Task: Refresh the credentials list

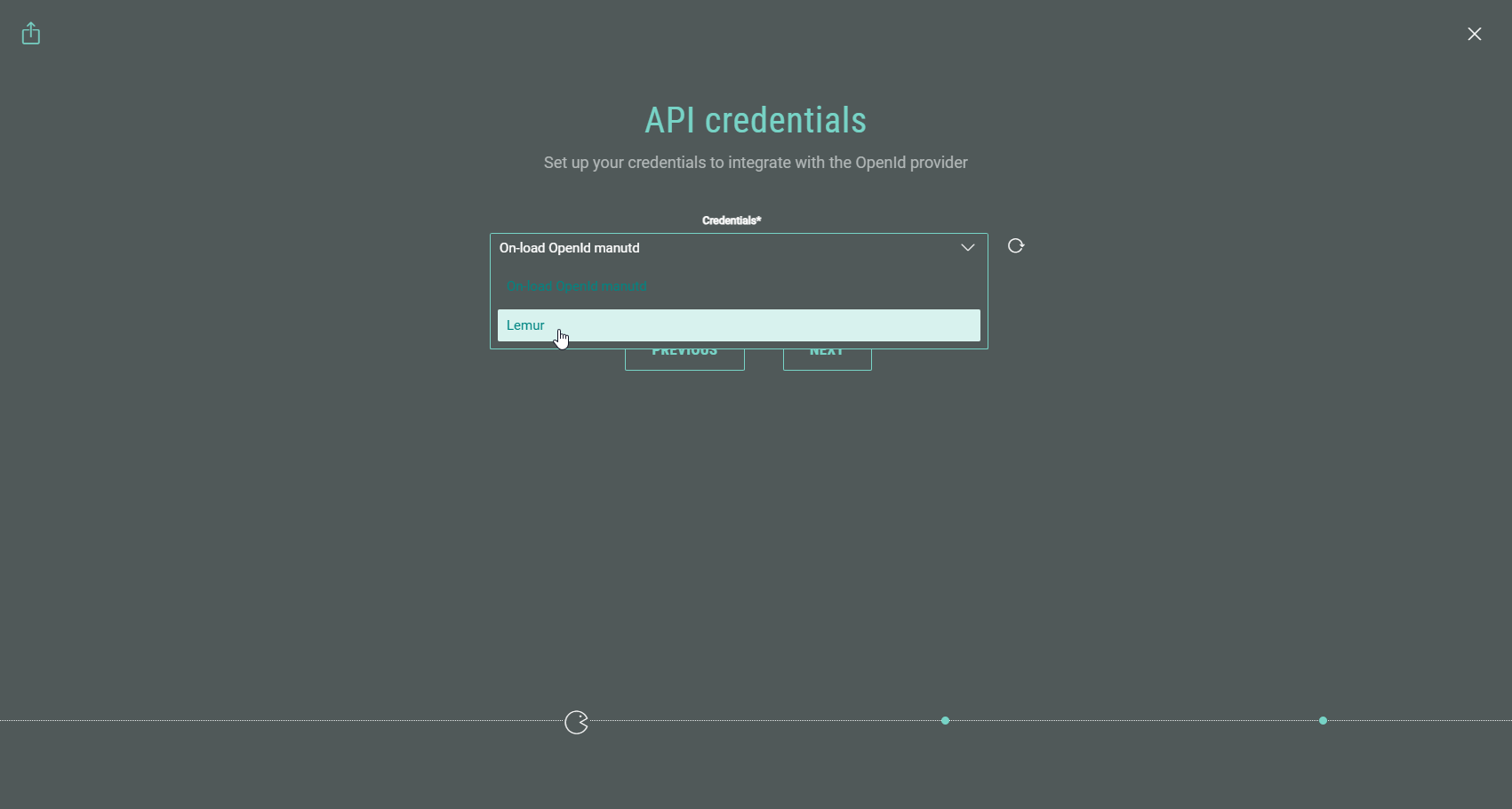Action: pyautogui.click(x=1016, y=246)
